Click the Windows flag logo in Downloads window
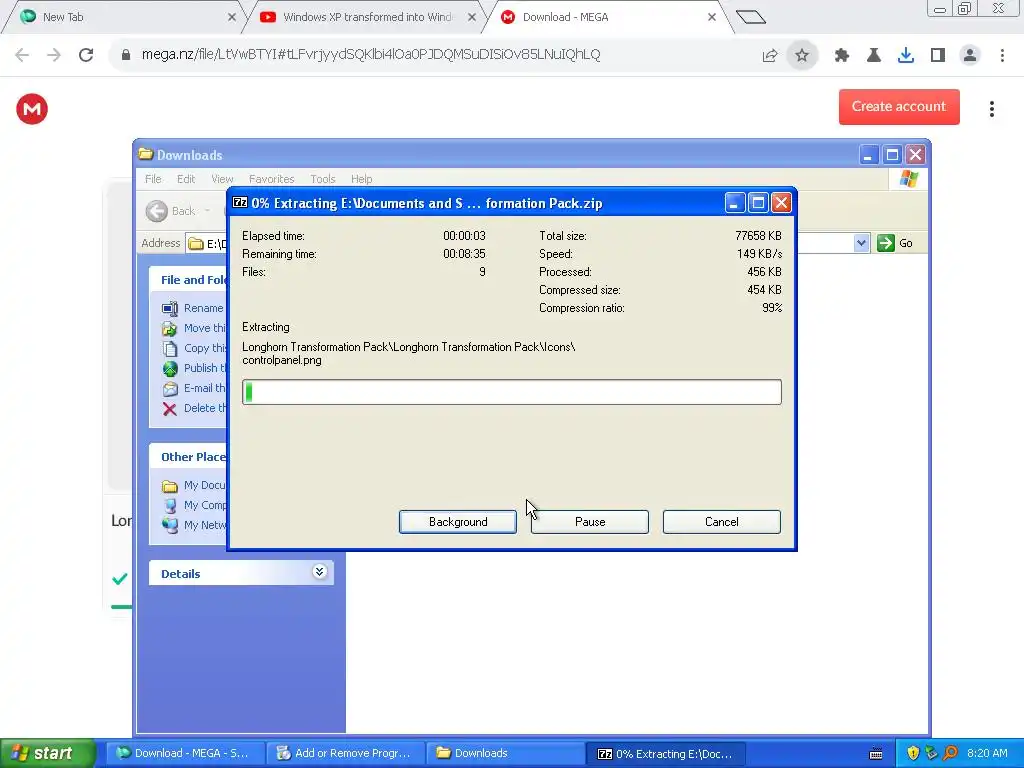 click(x=908, y=179)
